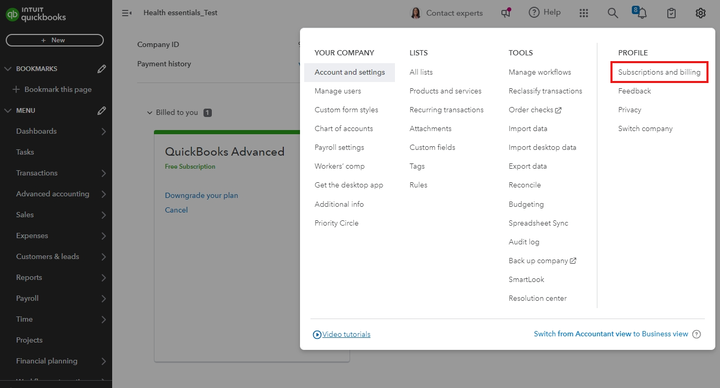This screenshot has width=720, height=388.
Task: Open Resolution center
Action: point(537,298)
